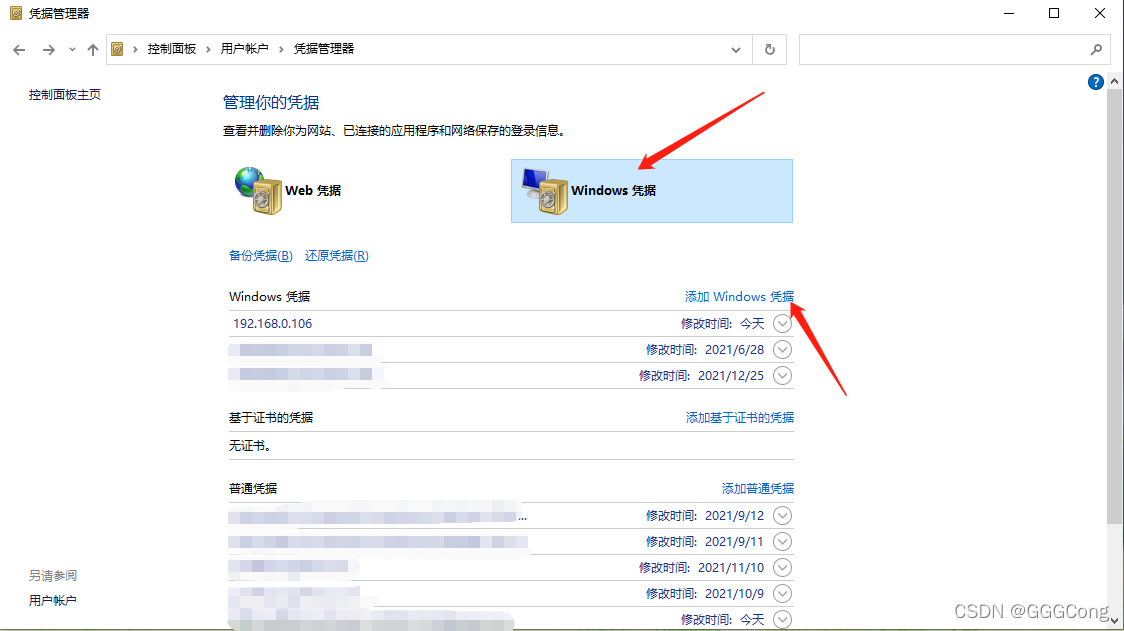Expand the generic credential modified 2021/10/9
This screenshot has width=1124, height=631.
point(782,594)
